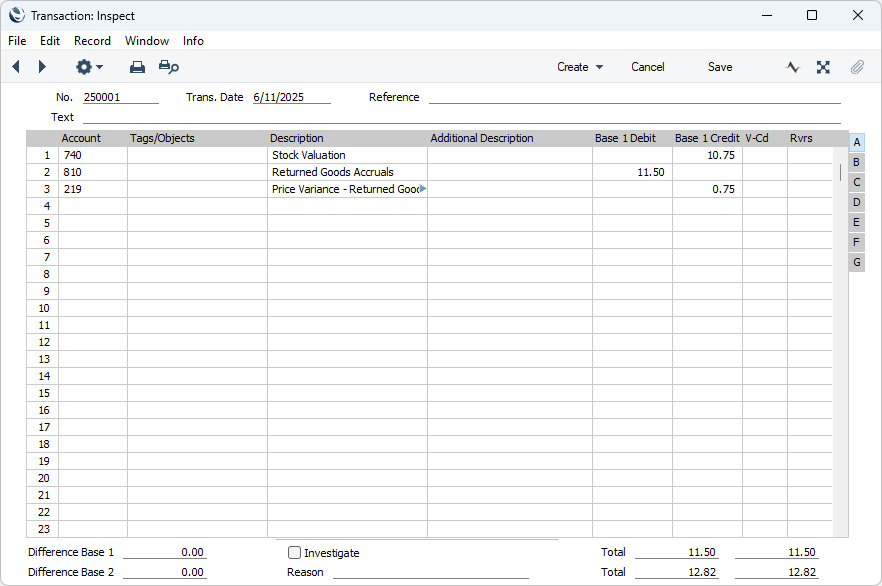The image size is (882, 586).
Task: Switch to flip tab F
Action: 857,242
